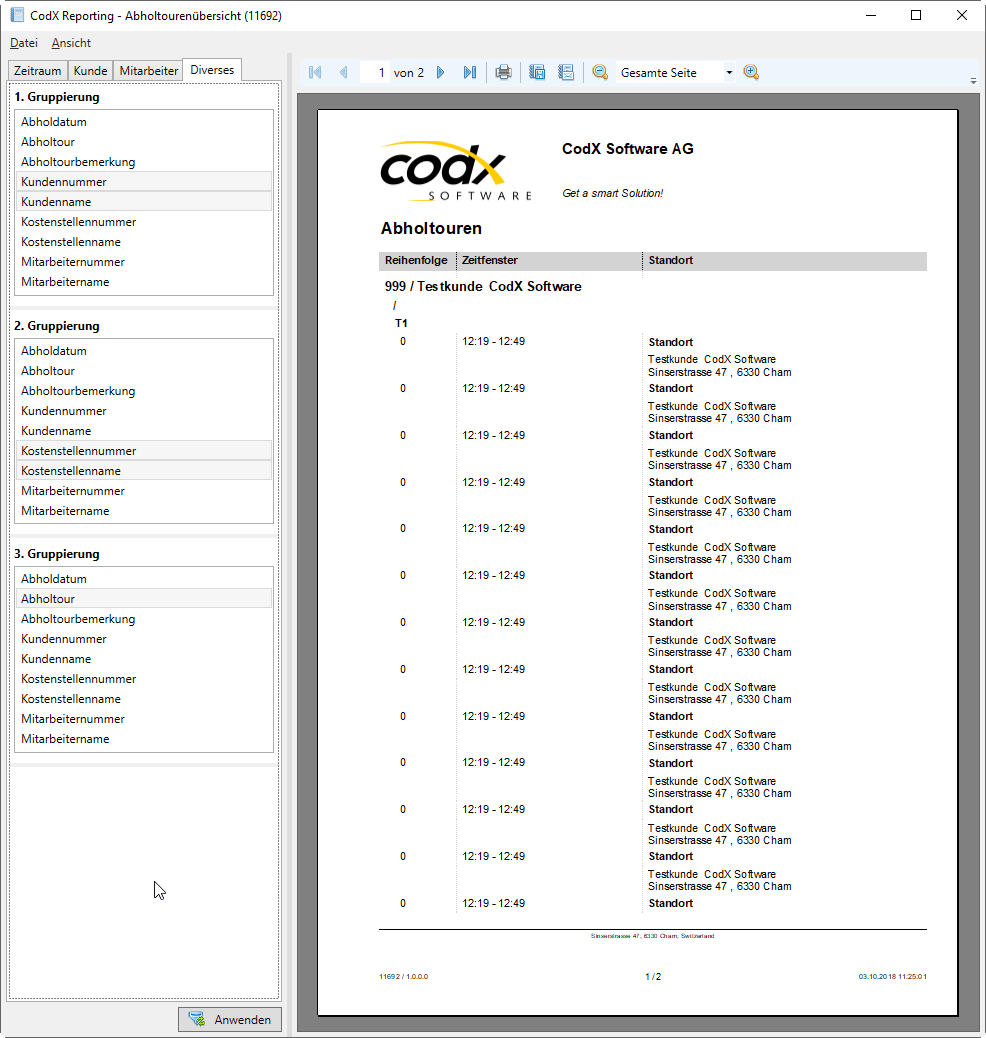Open the Ansicht menu
The height and width of the screenshot is (1038, 986).
(x=71, y=43)
